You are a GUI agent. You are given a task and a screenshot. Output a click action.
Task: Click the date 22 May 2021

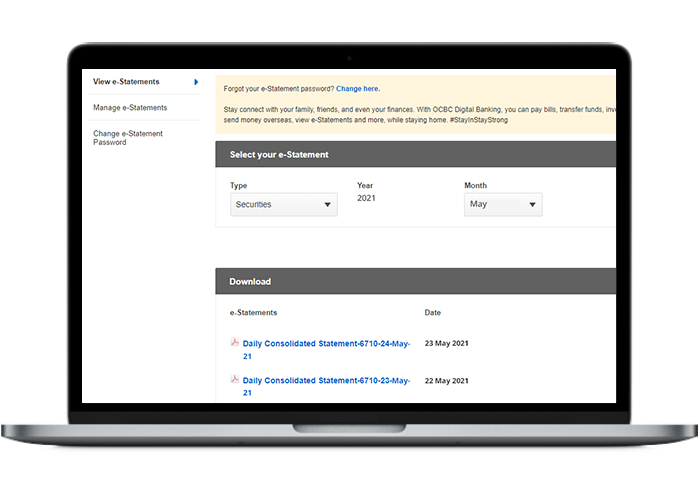click(x=446, y=381)
